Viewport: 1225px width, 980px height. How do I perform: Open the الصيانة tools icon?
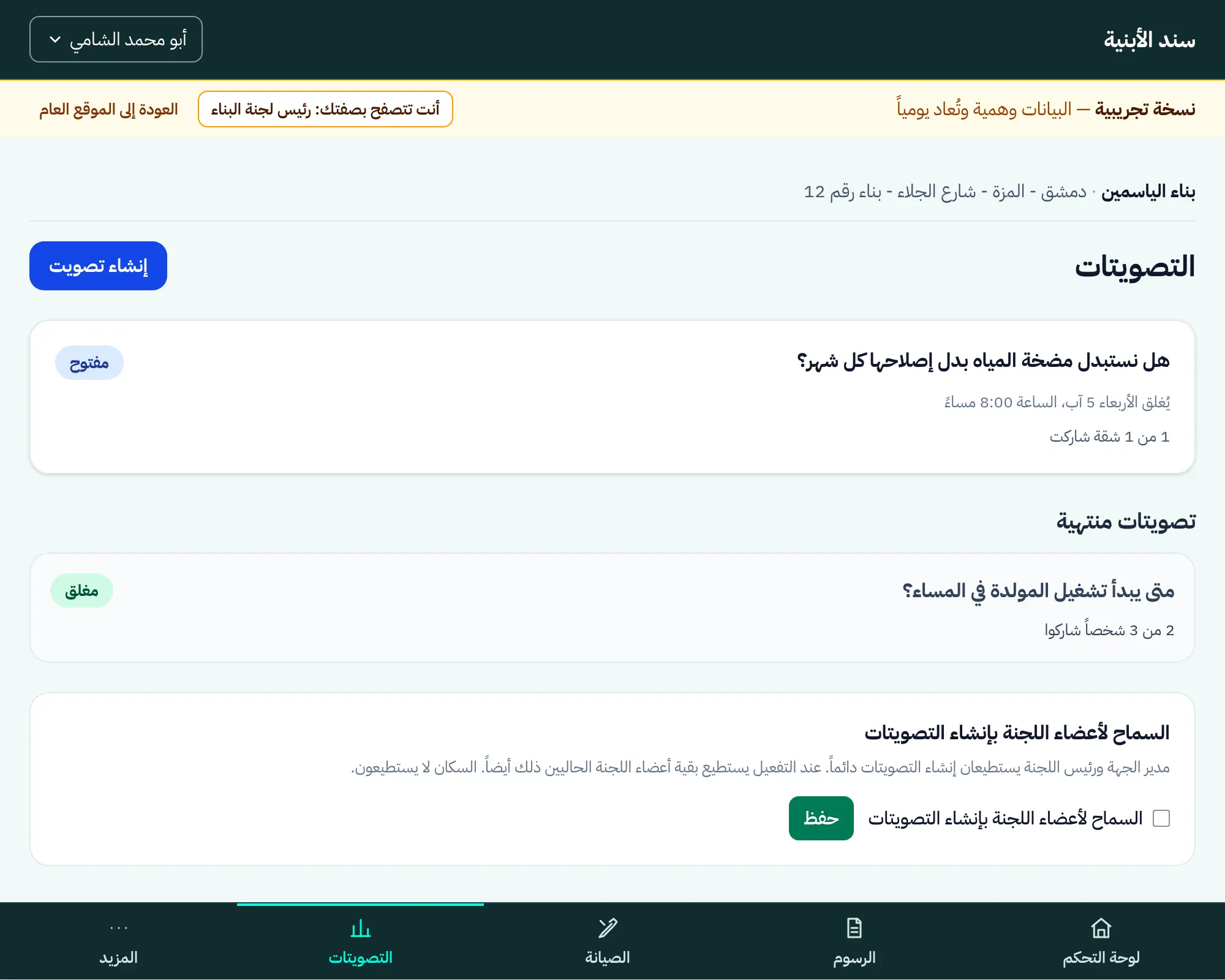[607, 929]
